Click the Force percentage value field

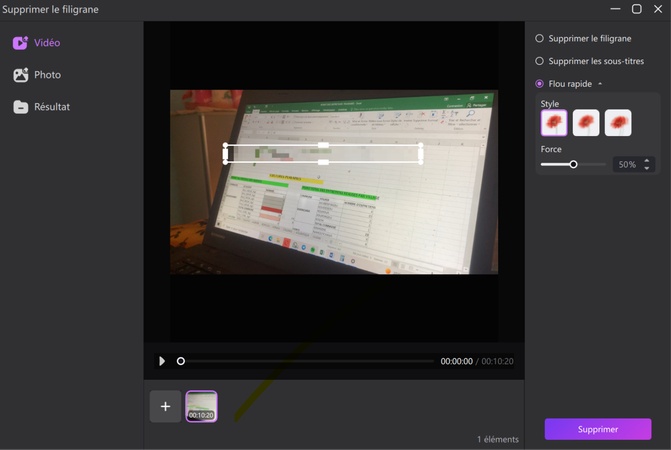point(627,165)
